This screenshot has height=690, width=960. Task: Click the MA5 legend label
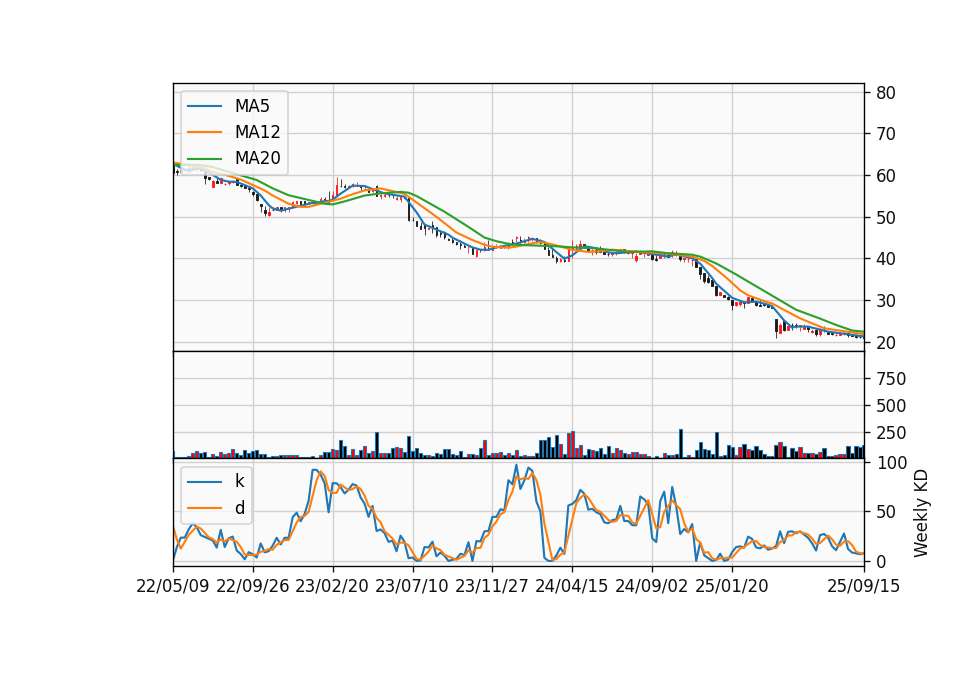pyautogui.click(x=252, y=106)
